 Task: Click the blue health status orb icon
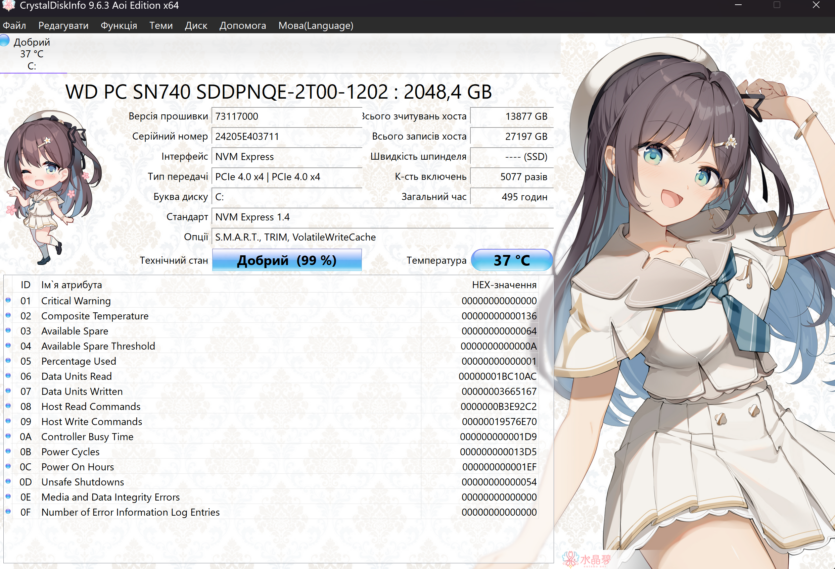click(x=4, y=40)
